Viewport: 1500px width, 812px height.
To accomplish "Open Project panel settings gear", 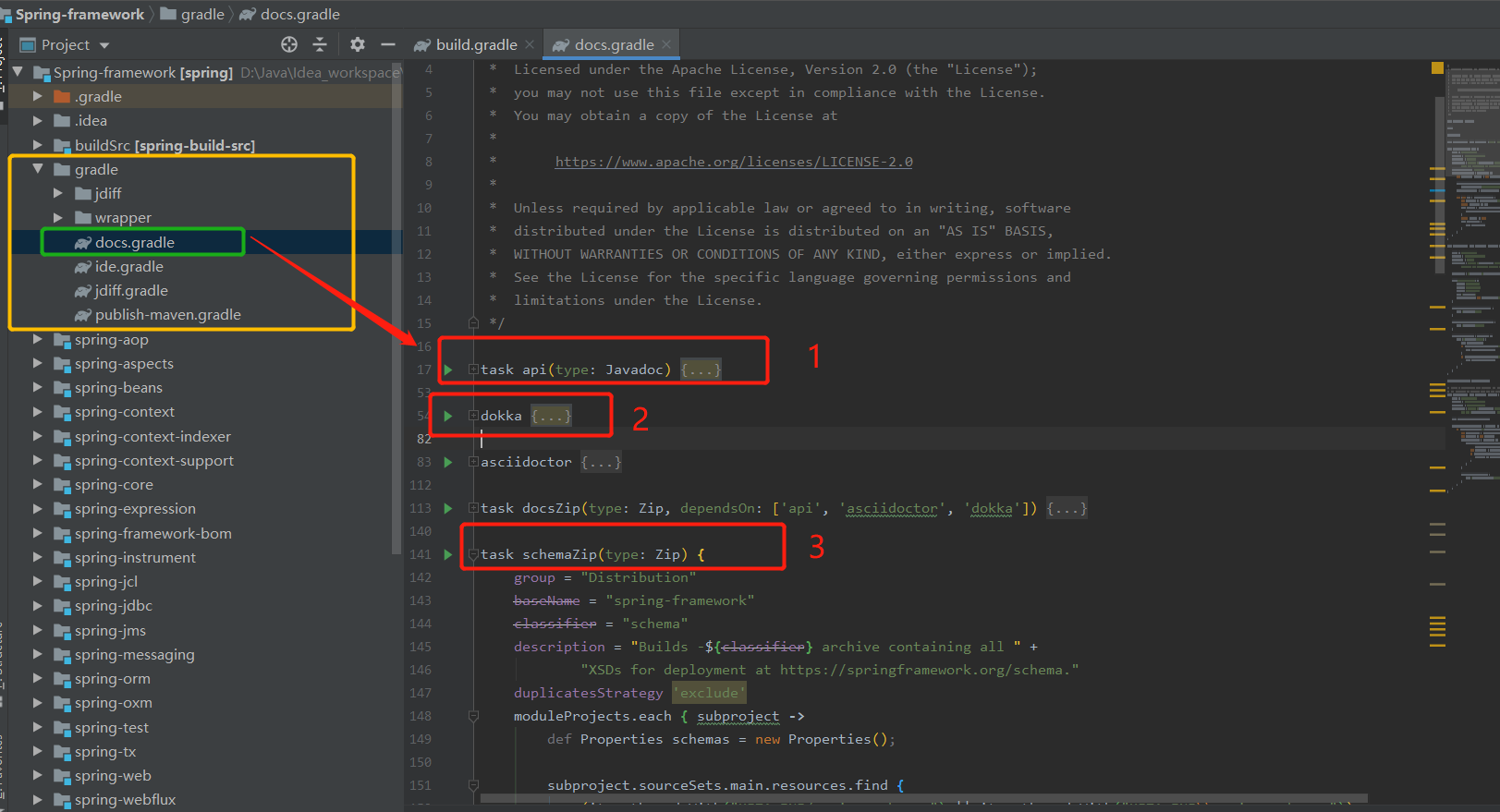I will (x=358, y=44).
